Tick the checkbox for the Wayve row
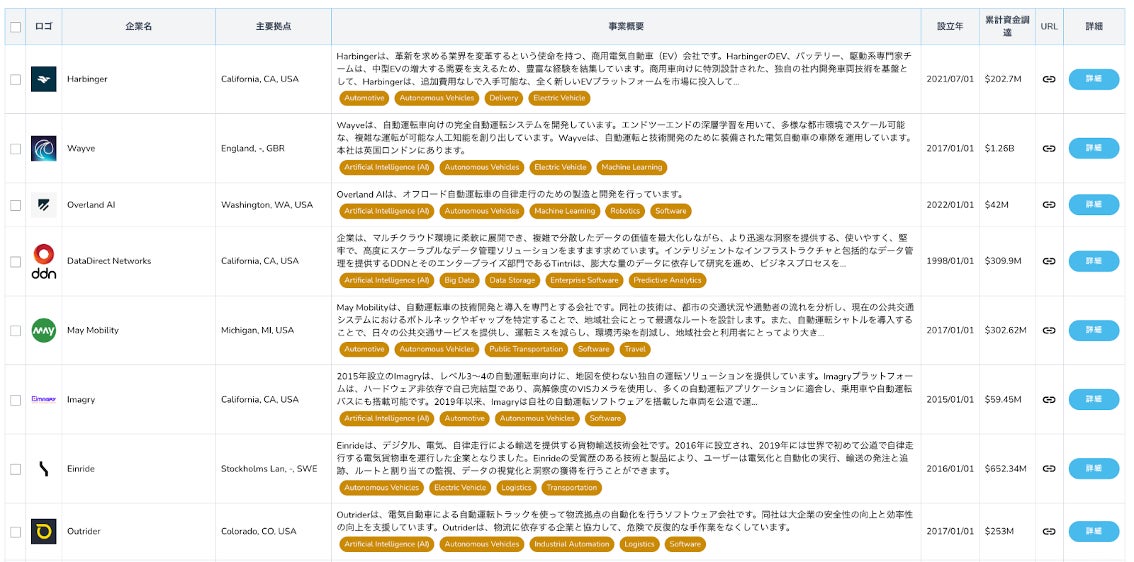Viewport: 1134px width, 562px height. pyautogui.click(x=15, y=149)
